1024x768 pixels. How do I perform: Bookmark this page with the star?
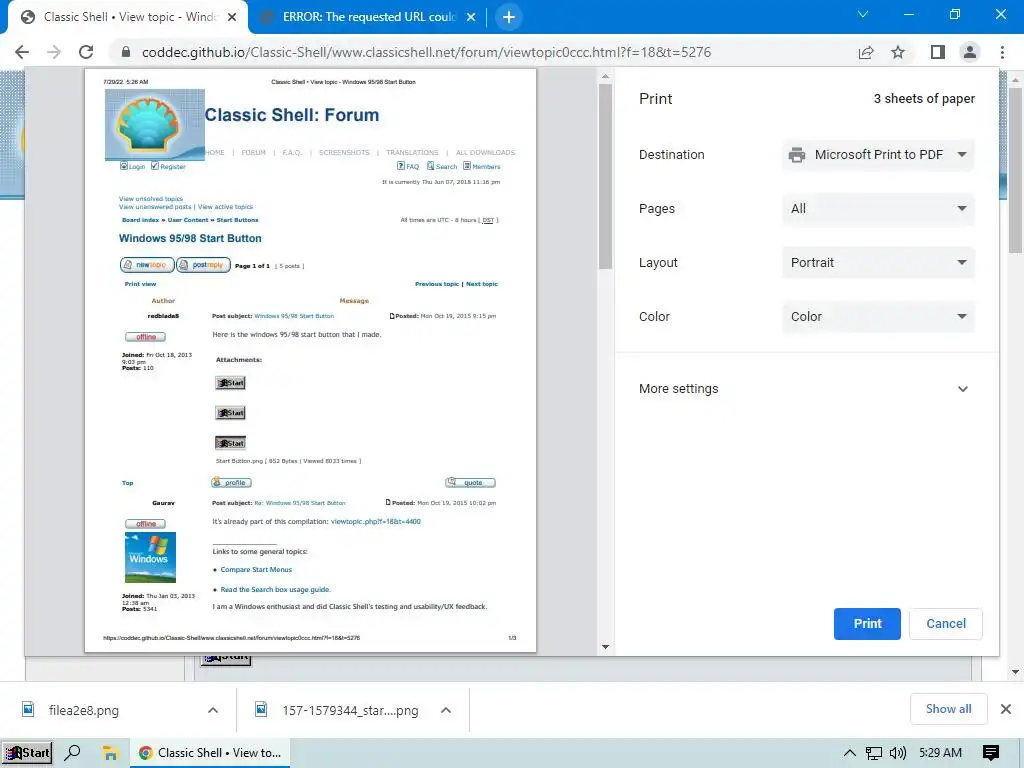898,52
